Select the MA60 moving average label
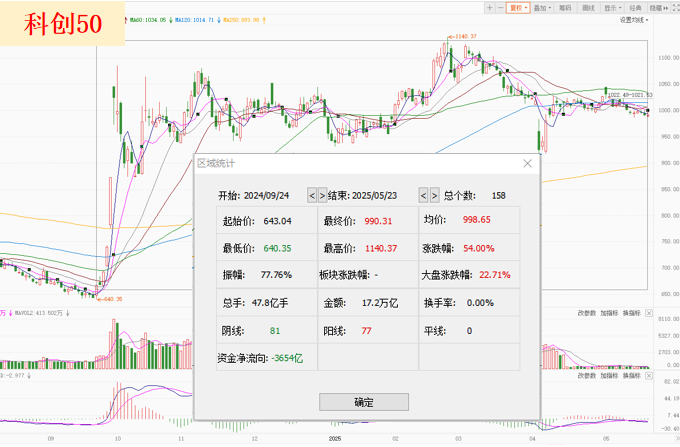This screenshot has height=447, width=680. coord(148,20)
